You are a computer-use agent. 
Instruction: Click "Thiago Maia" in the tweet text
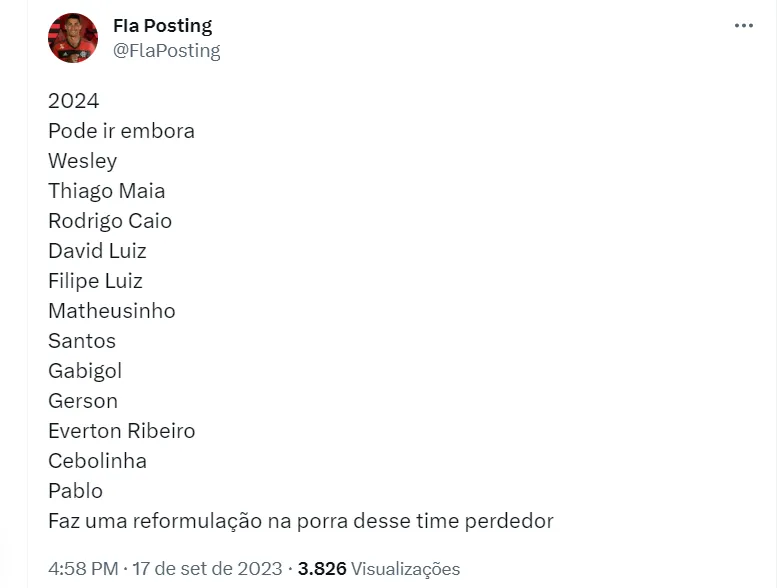click(106, 191)
